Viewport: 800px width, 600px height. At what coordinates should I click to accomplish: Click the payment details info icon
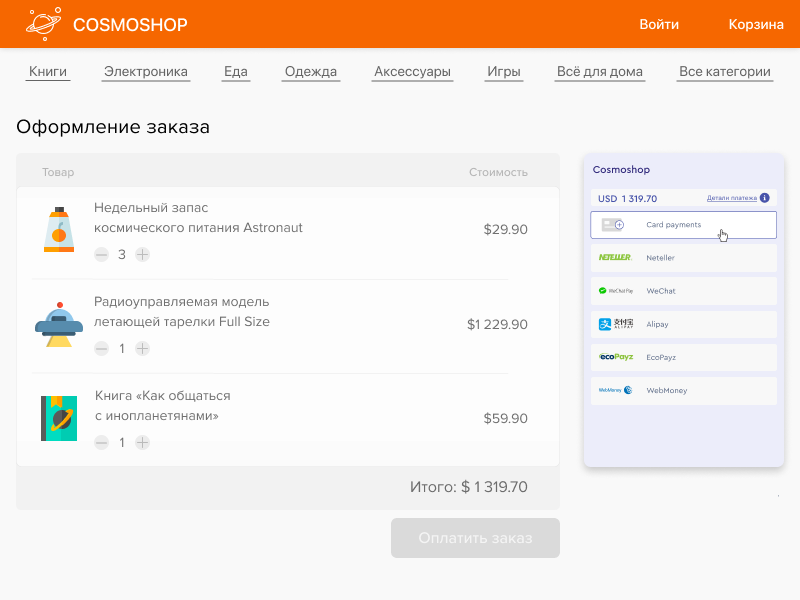765,198
